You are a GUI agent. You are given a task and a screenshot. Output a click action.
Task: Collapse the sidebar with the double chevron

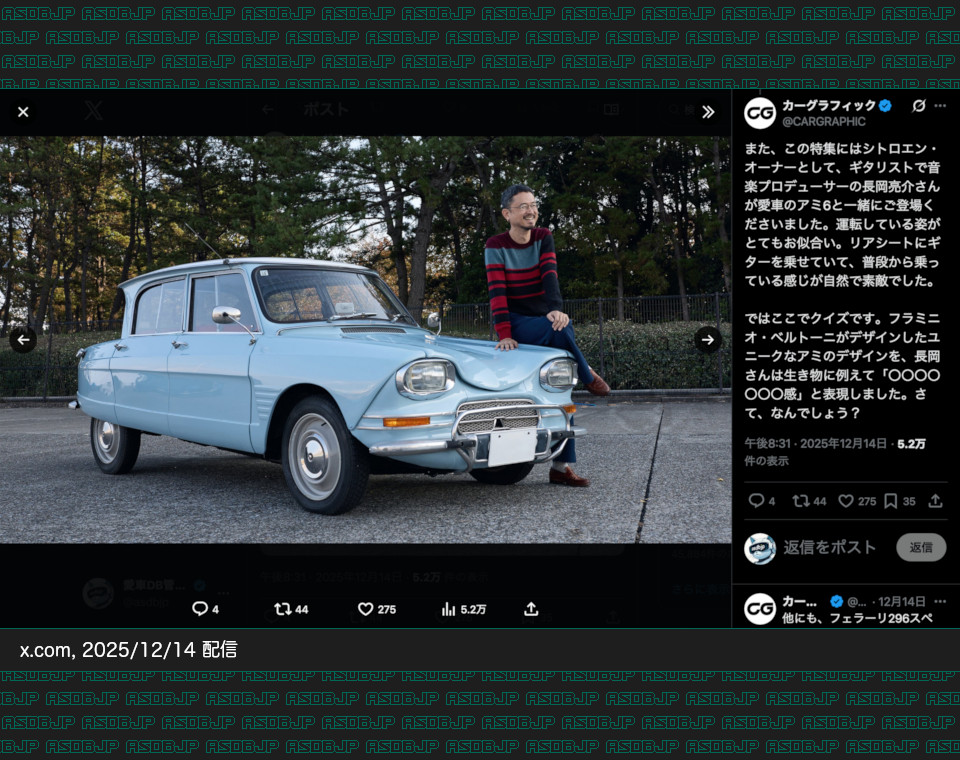coord(709,112)
